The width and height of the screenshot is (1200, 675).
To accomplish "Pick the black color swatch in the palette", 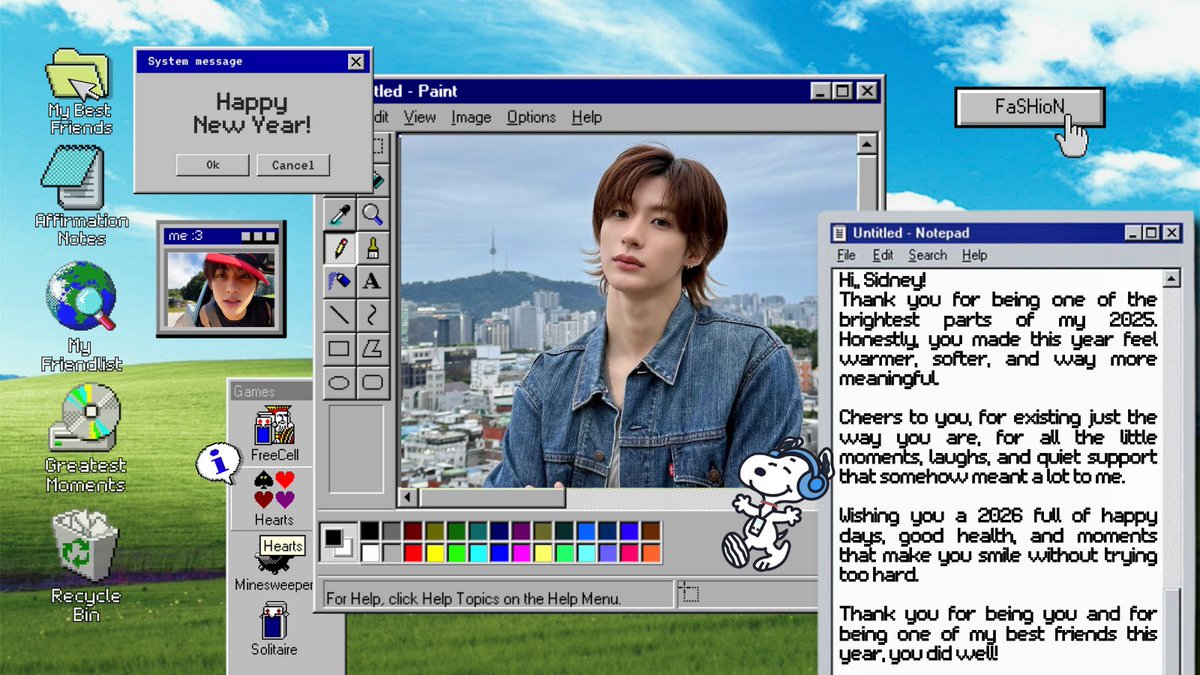I will coord(370,531).
